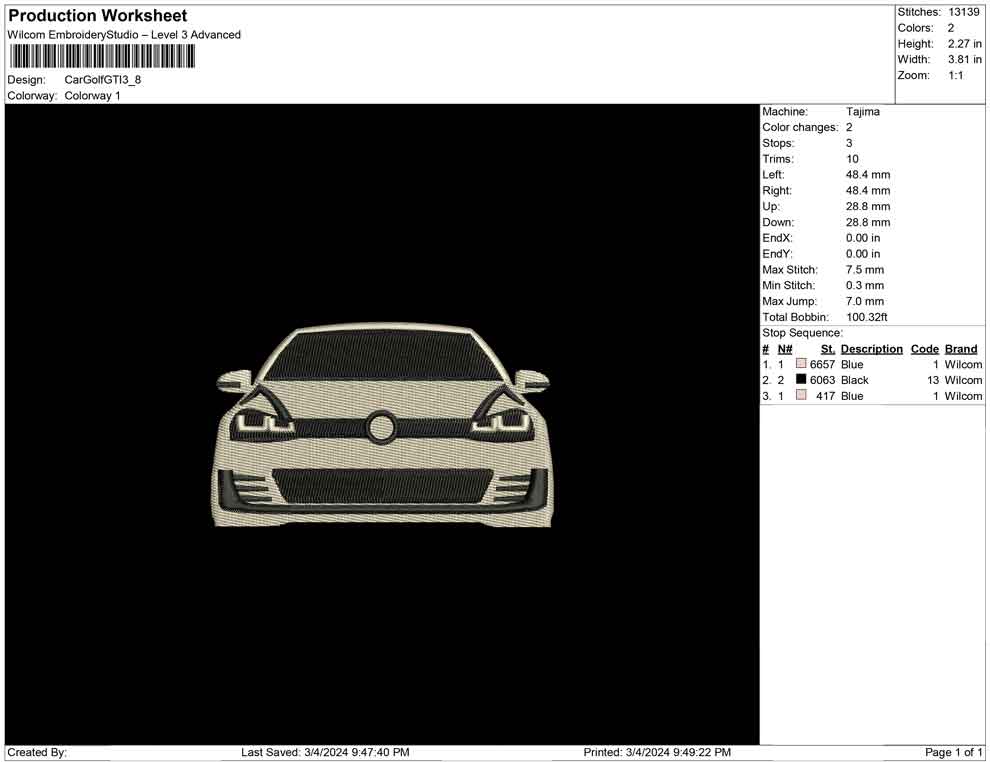This screenshot has width=990, height=762.
Task: Click the pink swatch for stop 1
Action: [801, 364]
